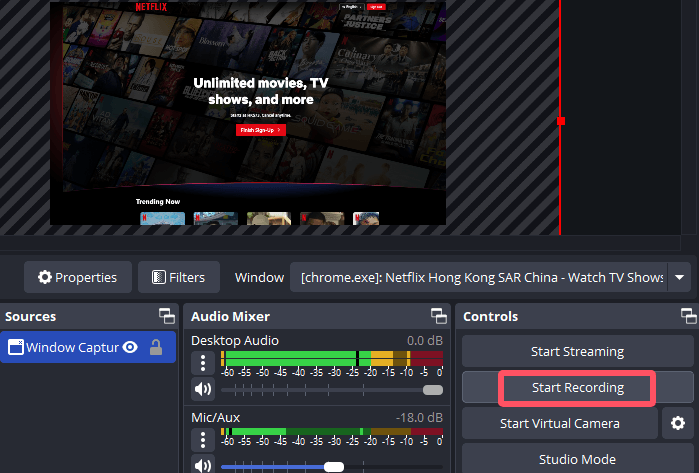Click the chrome.exe Netflix window combo box
This screenshot has height=473, width=699.
490,277
